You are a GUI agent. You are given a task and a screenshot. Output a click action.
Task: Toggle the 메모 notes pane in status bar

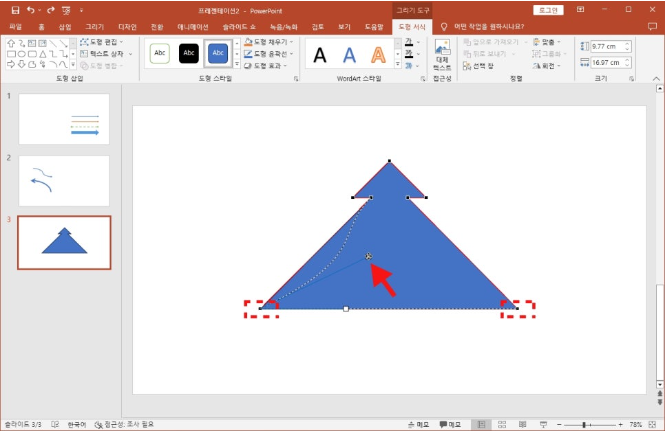click(417, 424)
